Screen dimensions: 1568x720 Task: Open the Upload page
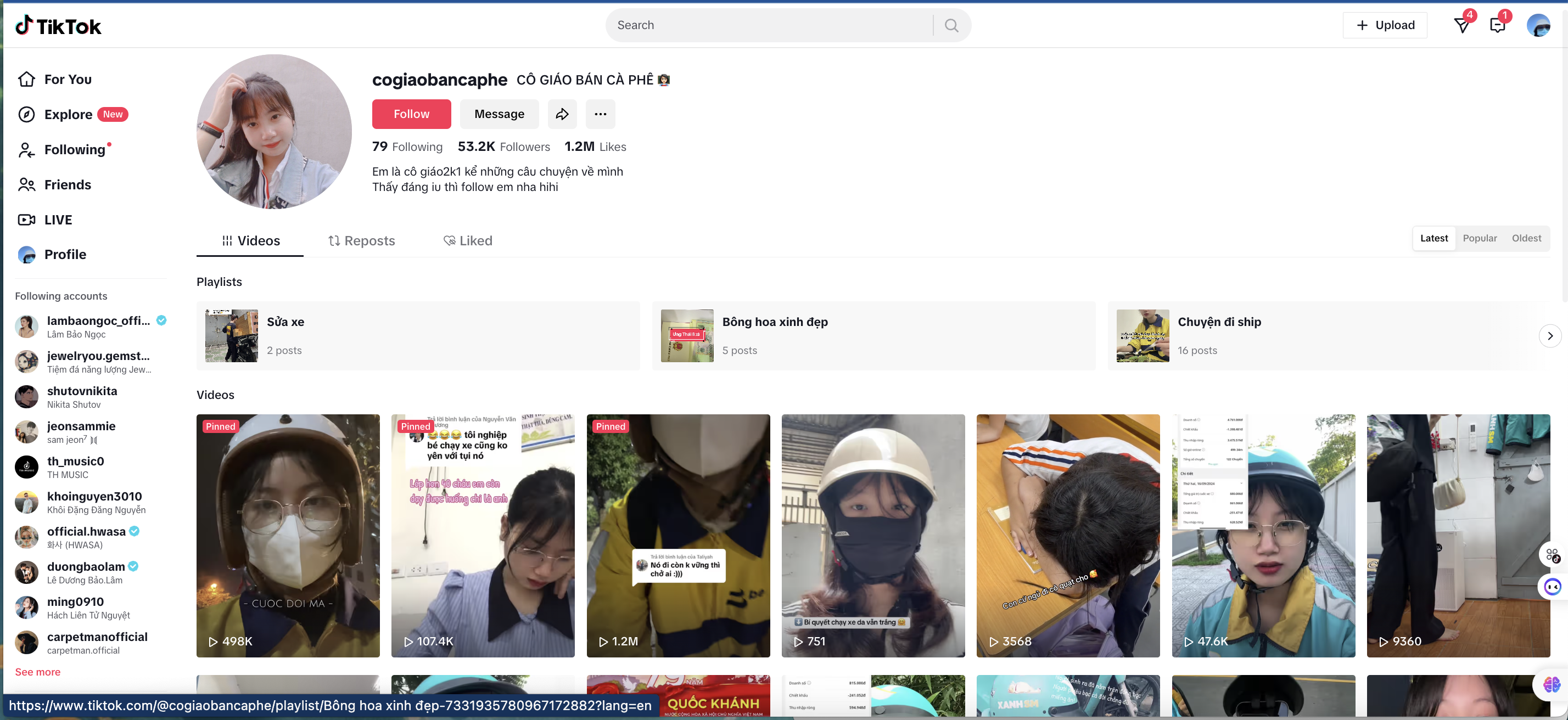pos(1384,25)
